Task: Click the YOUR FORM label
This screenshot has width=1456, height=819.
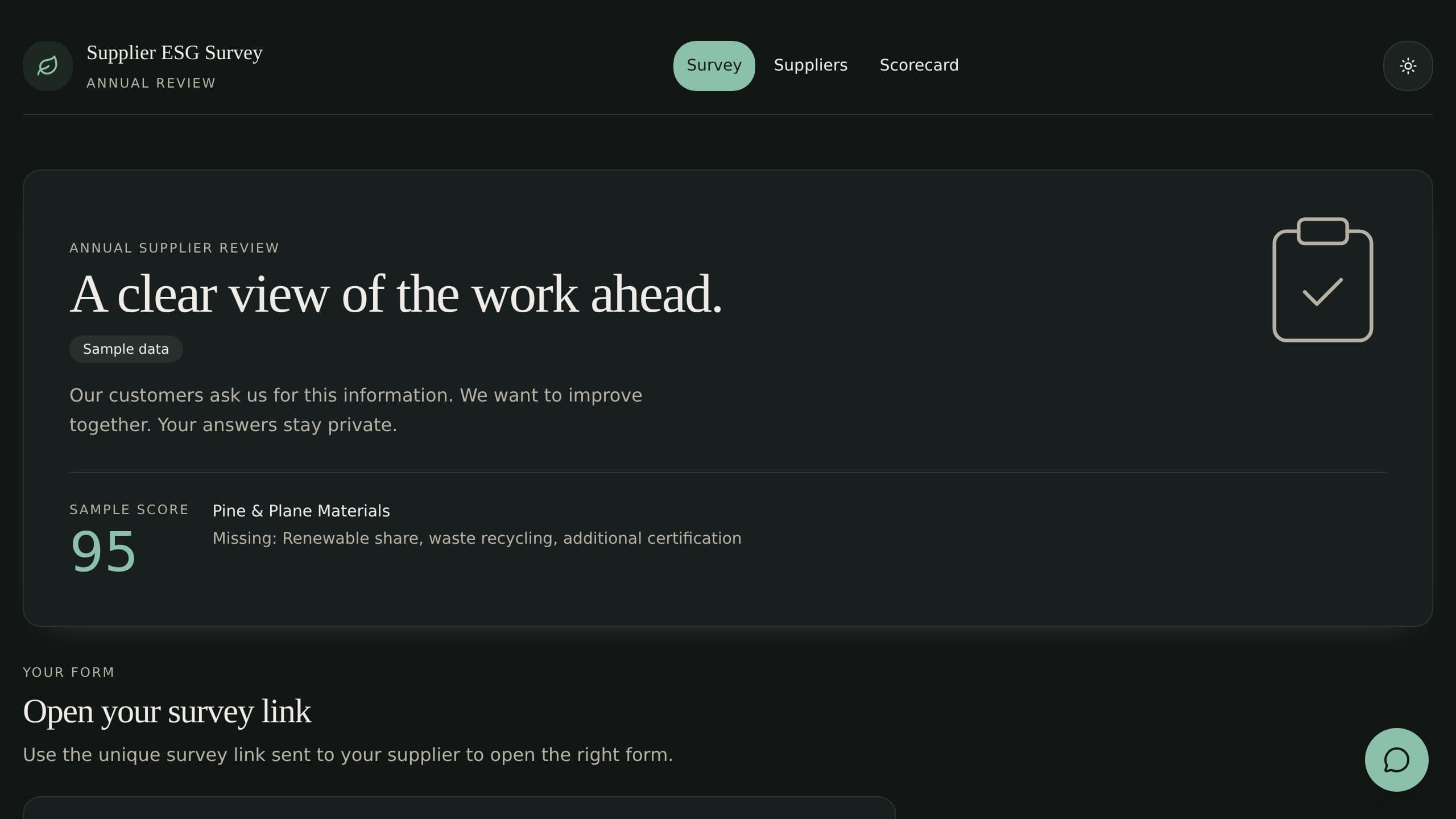Action: point(68,672)
